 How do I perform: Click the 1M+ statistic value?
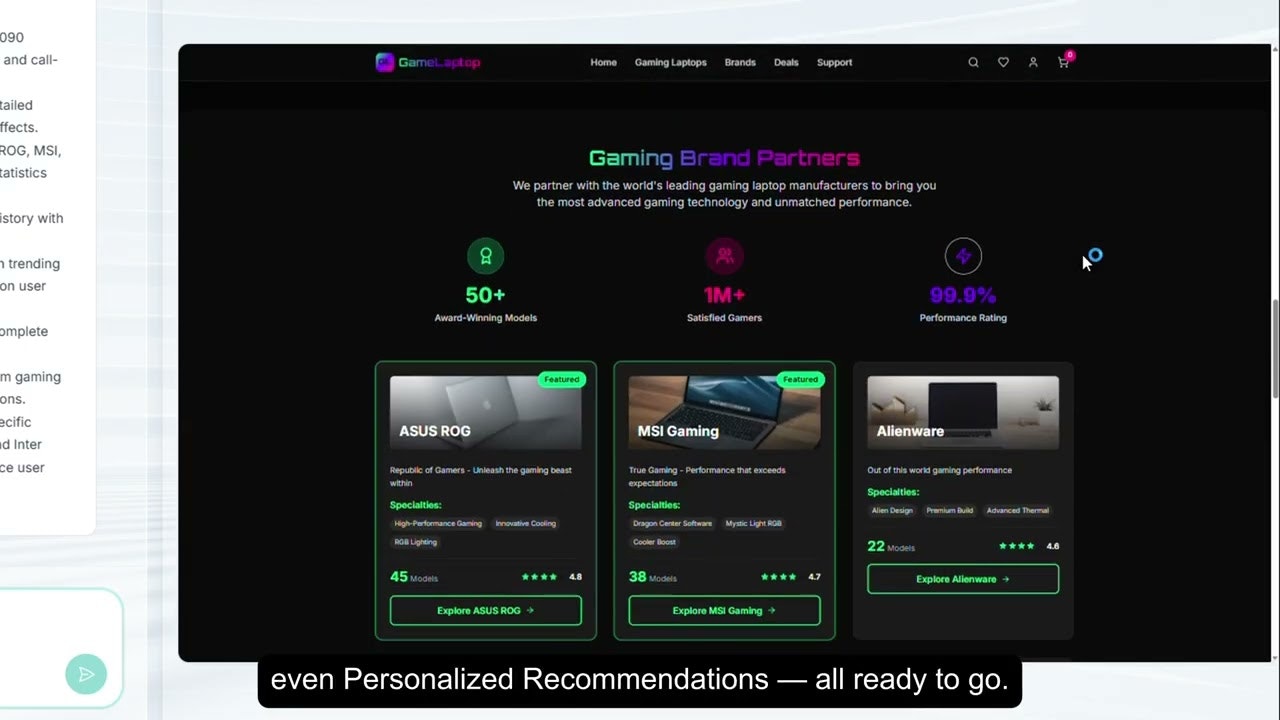coord(725,296)
